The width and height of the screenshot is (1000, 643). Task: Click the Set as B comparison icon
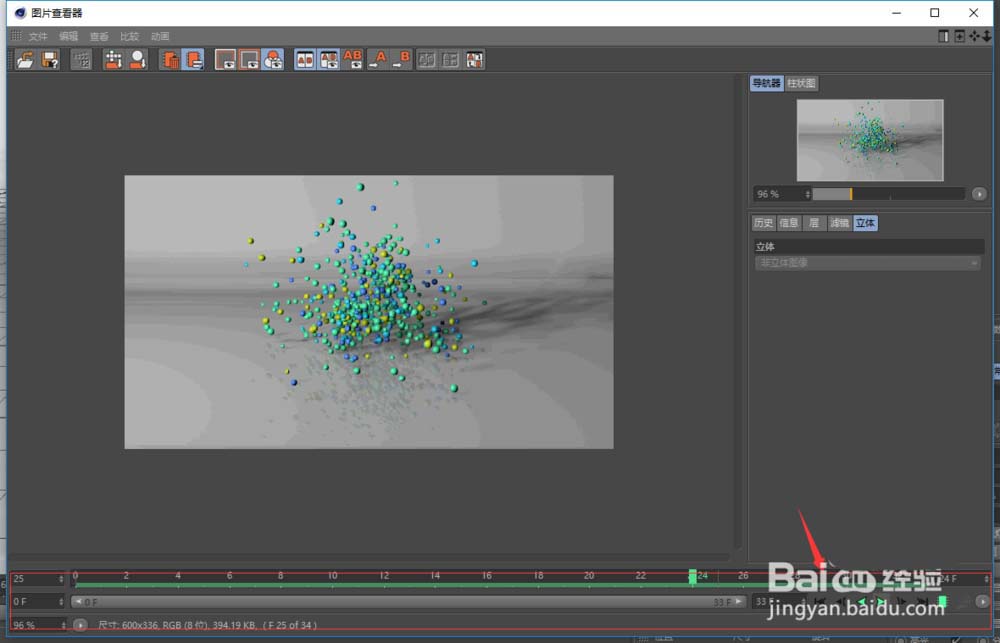(x=401, y=60)
